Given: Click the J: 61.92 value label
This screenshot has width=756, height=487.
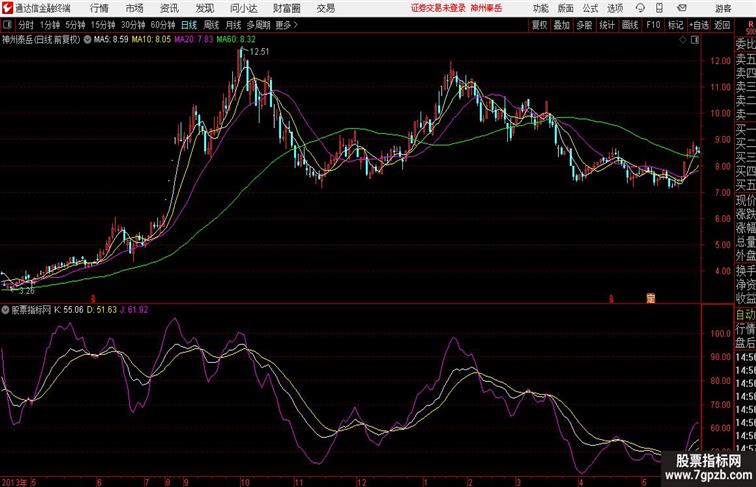Looking at the screenshot, I should (x=134, y=310).
